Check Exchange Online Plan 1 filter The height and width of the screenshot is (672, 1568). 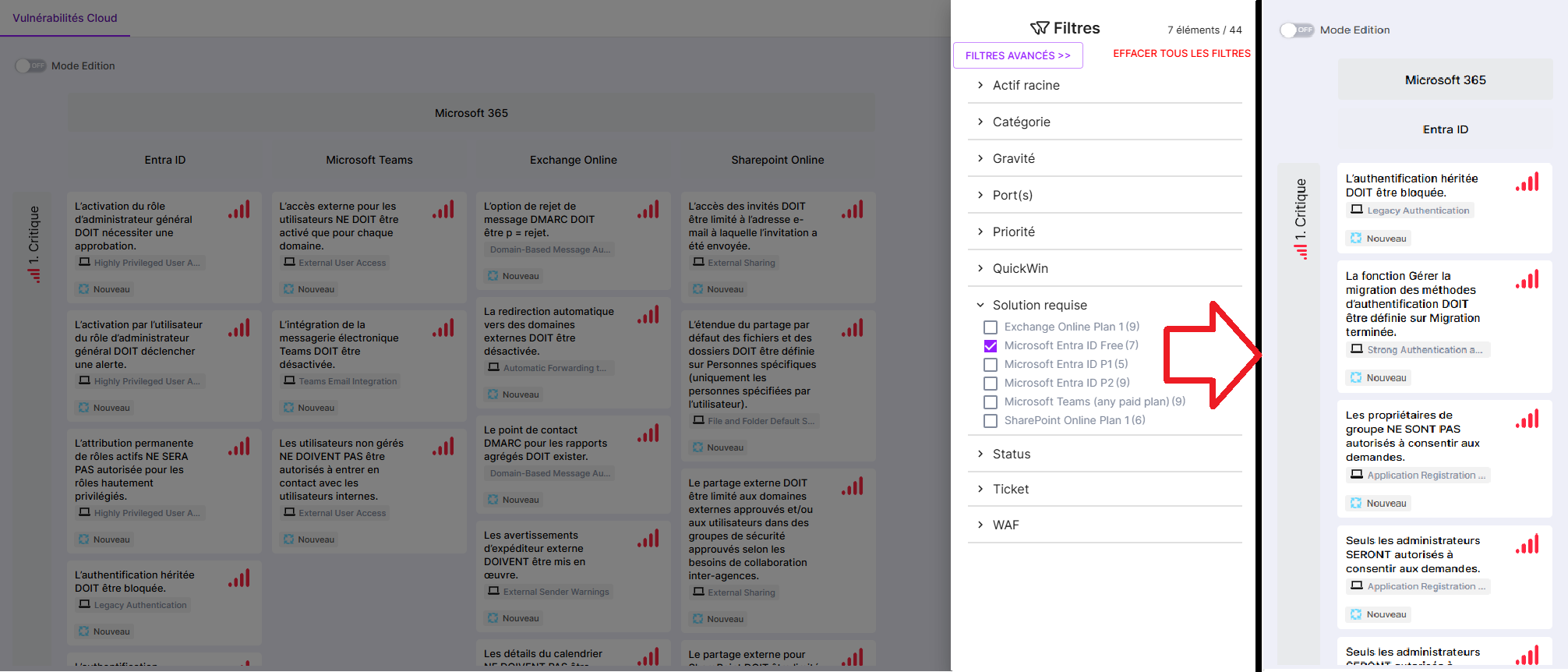pos(991,327)
